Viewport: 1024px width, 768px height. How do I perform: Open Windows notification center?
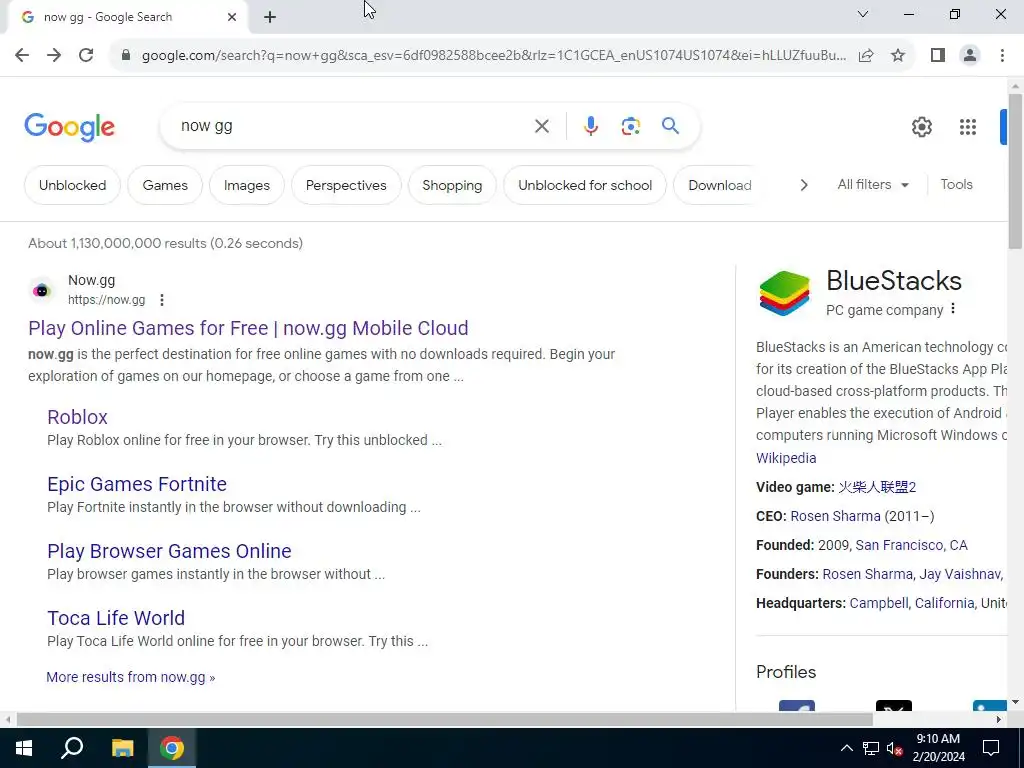(x=991, y=748)
